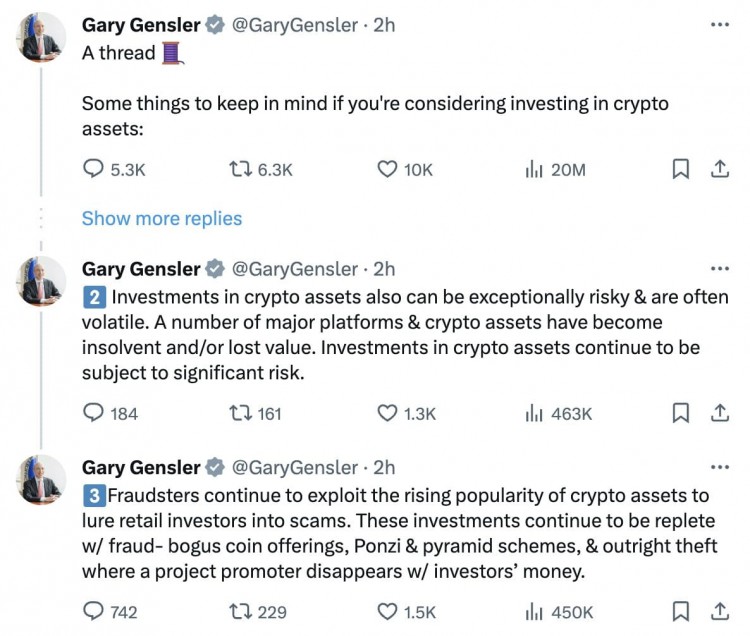The height and width of the screenshot is (636, 750).
Task: Share the first 'A thread' tweet
Action: [719, 169]
